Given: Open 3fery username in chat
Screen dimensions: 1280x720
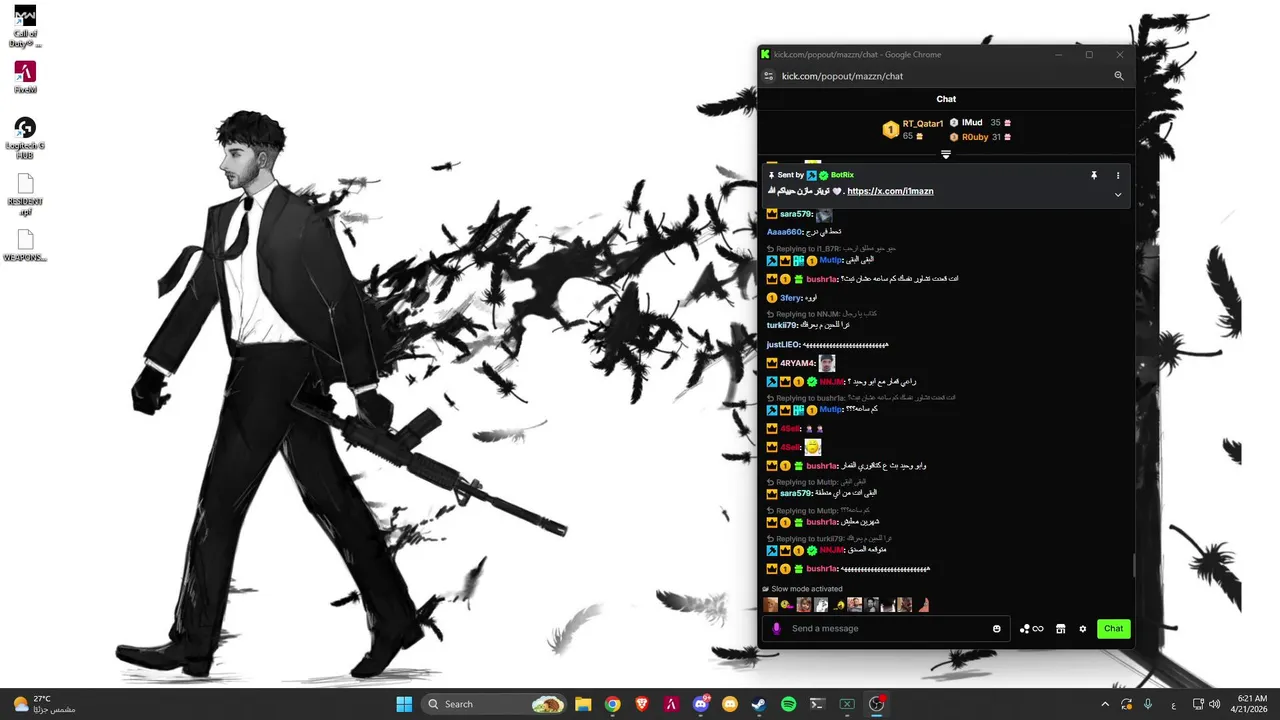Looking at the screenshot, I should [x=791, y=298].
